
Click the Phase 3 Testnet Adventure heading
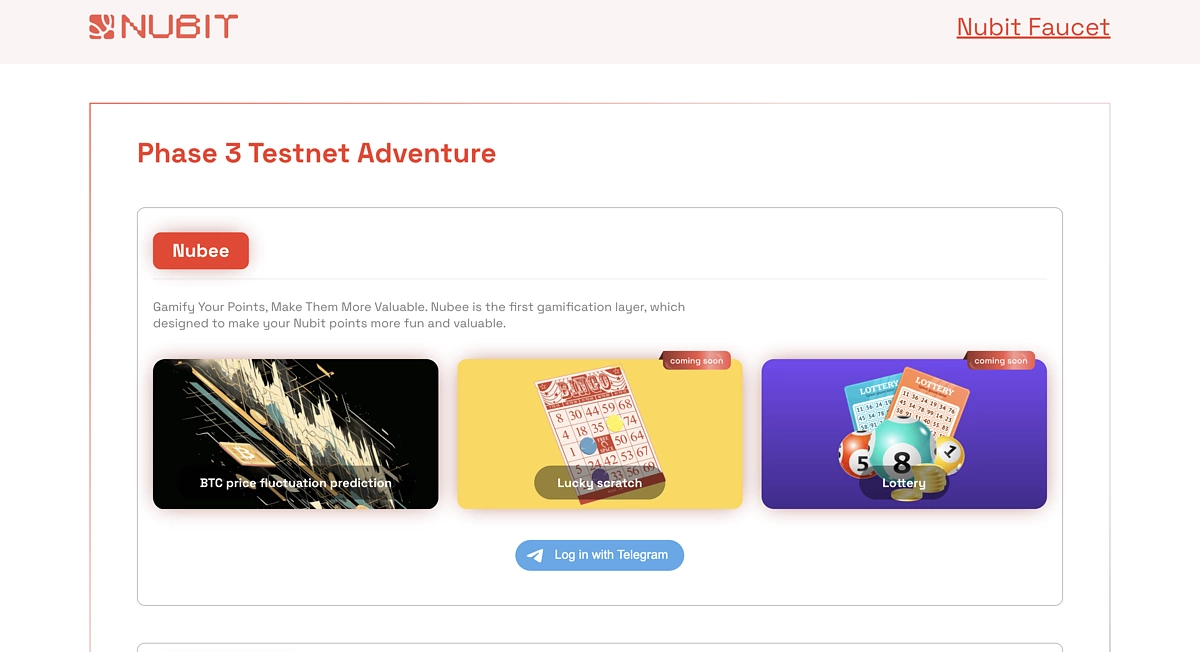316,153
